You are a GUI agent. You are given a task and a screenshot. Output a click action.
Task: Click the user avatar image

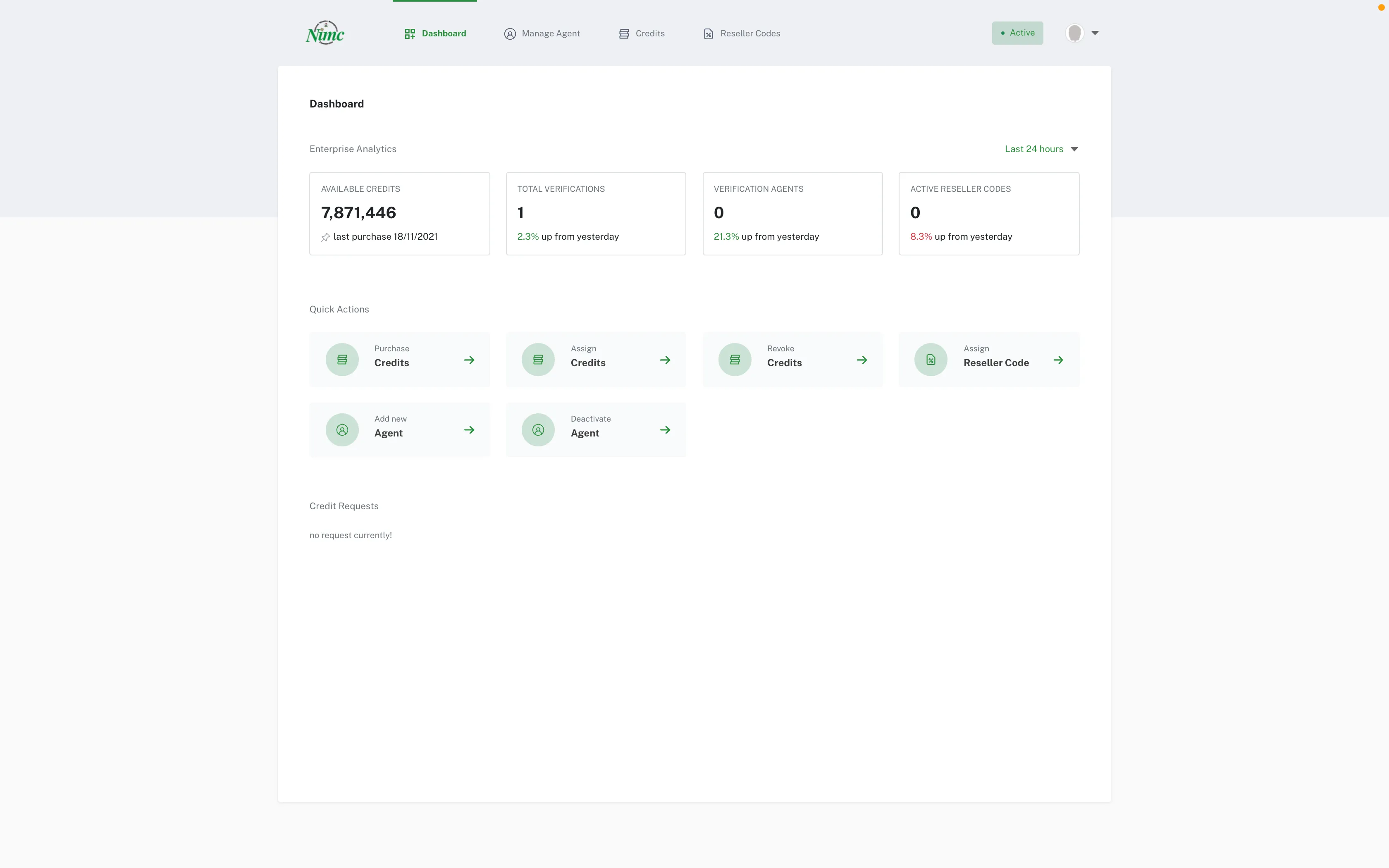(1075, 33)
